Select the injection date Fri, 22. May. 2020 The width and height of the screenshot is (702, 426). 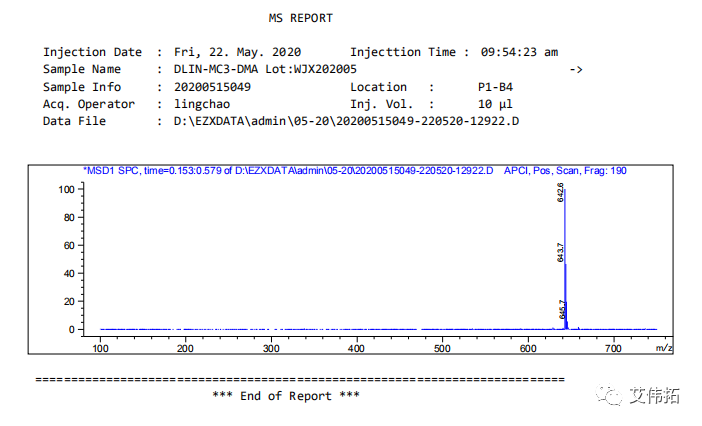click(237, 52)
